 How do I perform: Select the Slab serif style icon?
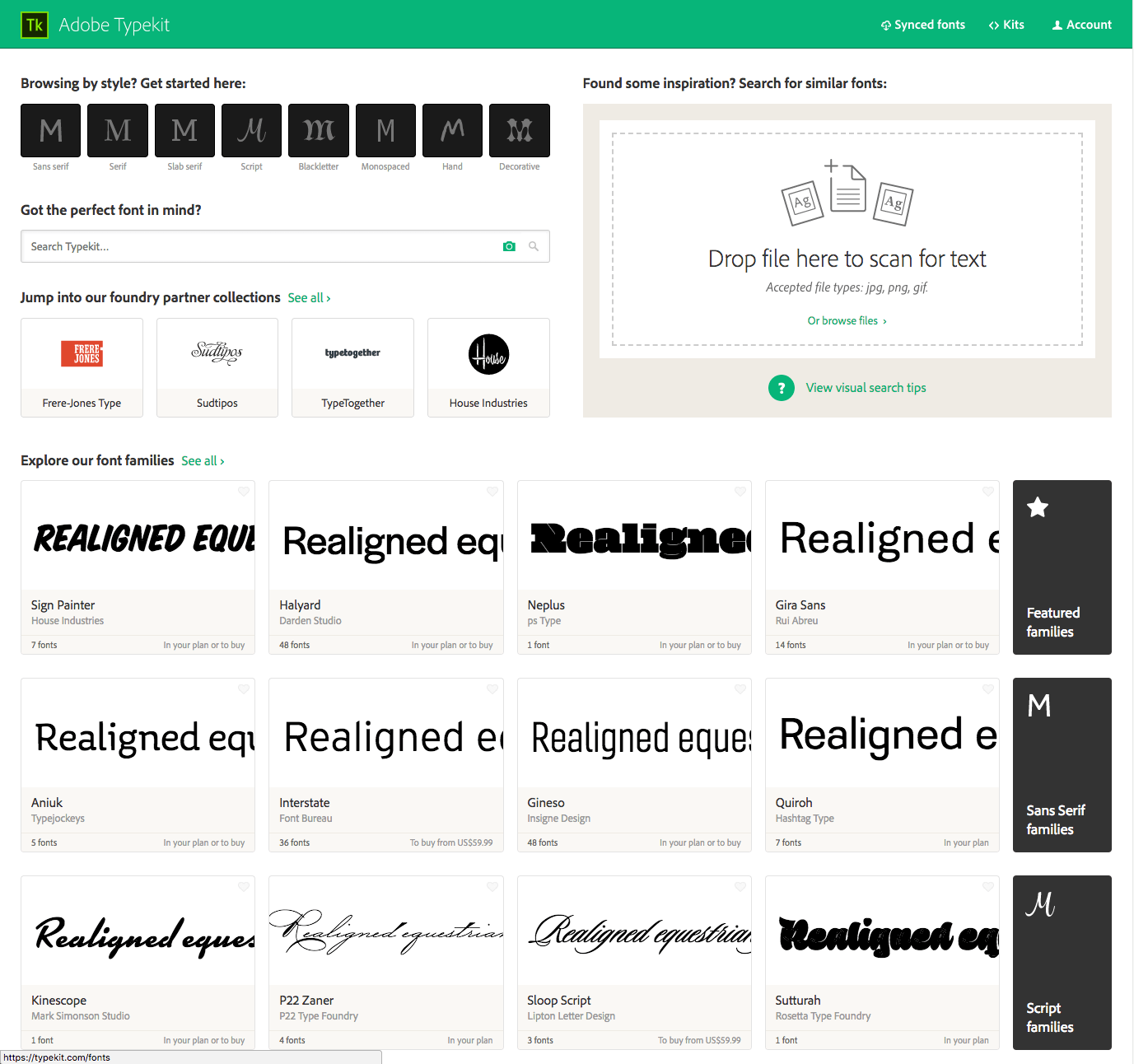point(184,130)
